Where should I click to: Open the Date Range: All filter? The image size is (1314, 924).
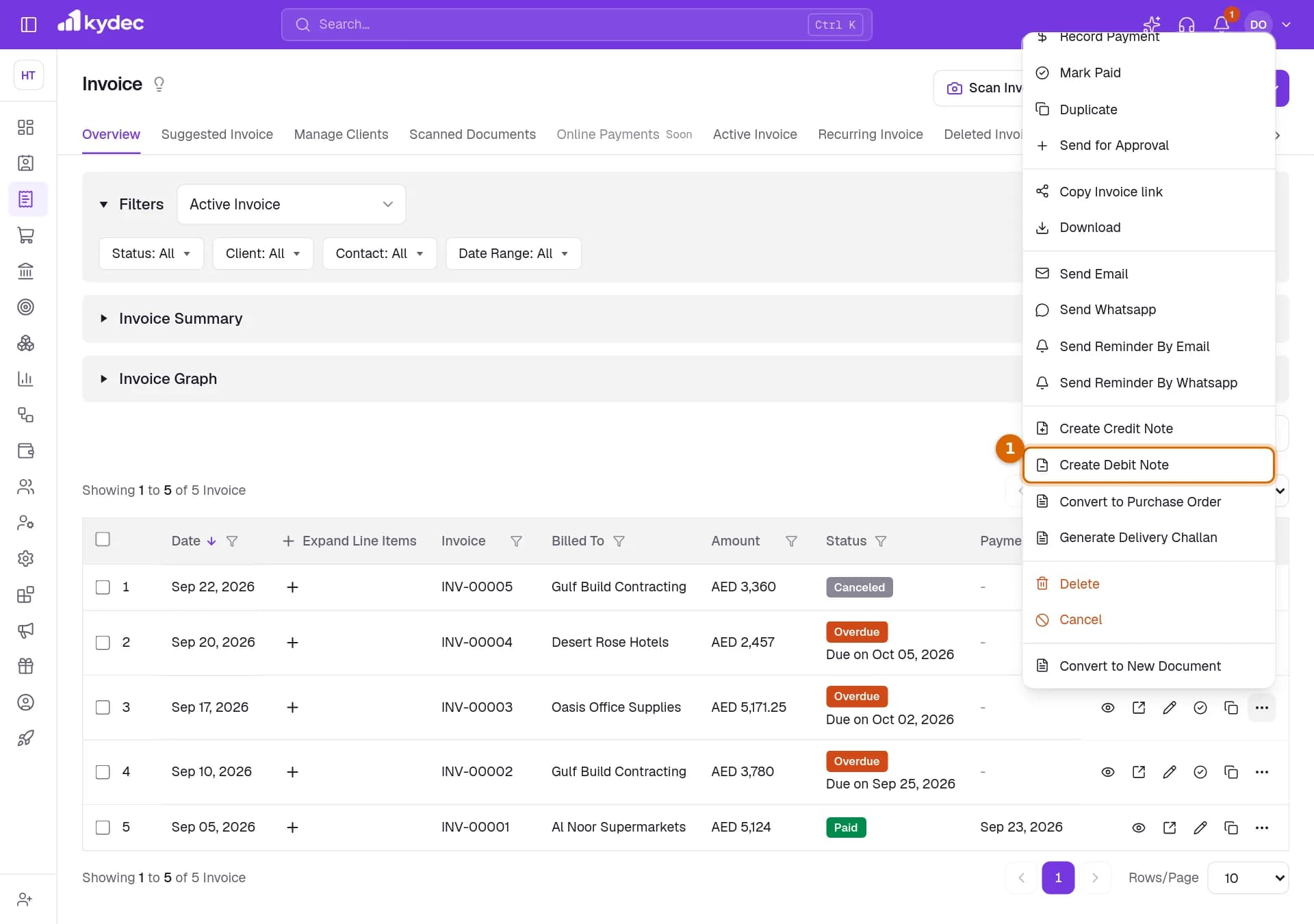click(x=513, y=253)
